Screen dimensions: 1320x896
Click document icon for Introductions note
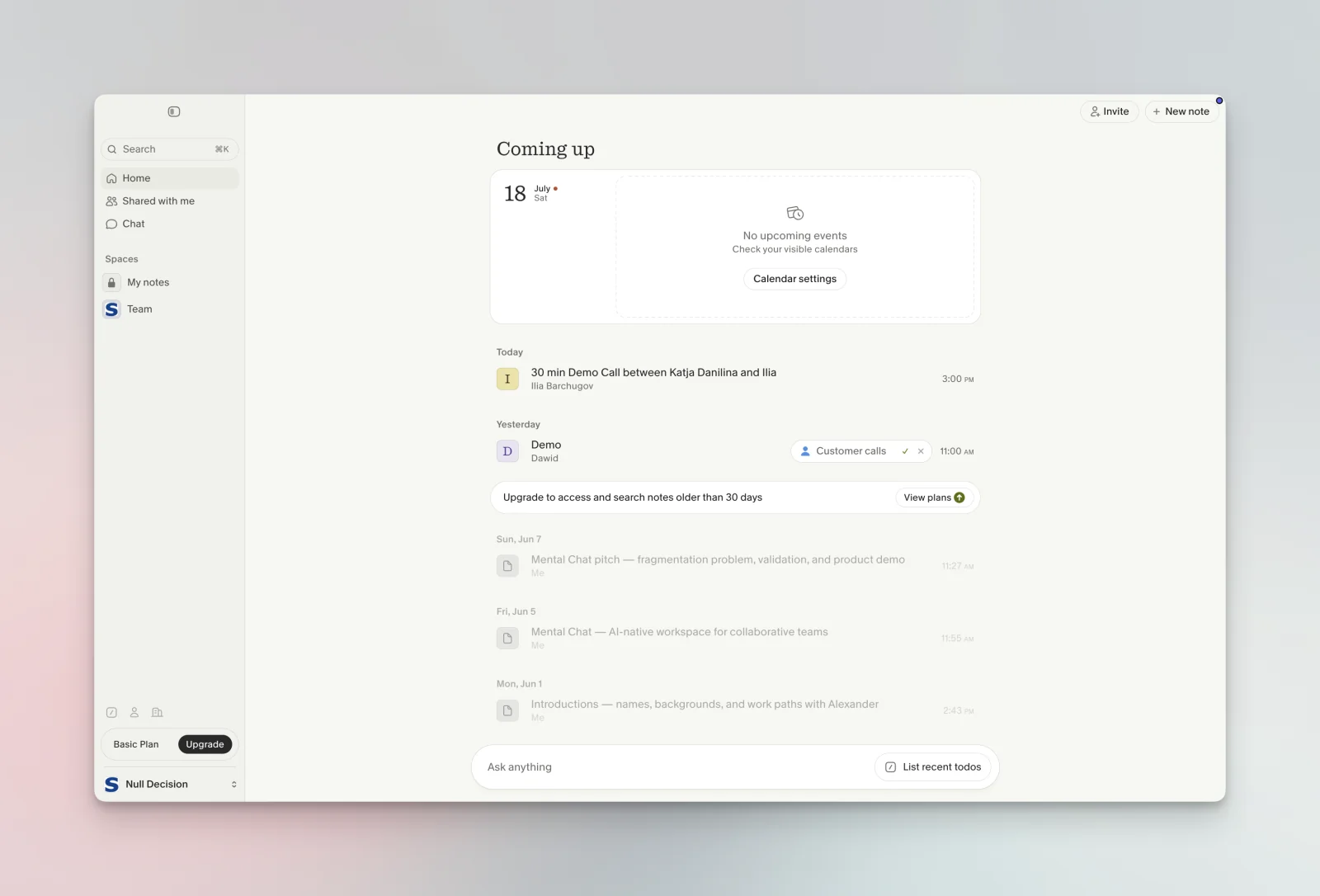[x=507, y=710]
